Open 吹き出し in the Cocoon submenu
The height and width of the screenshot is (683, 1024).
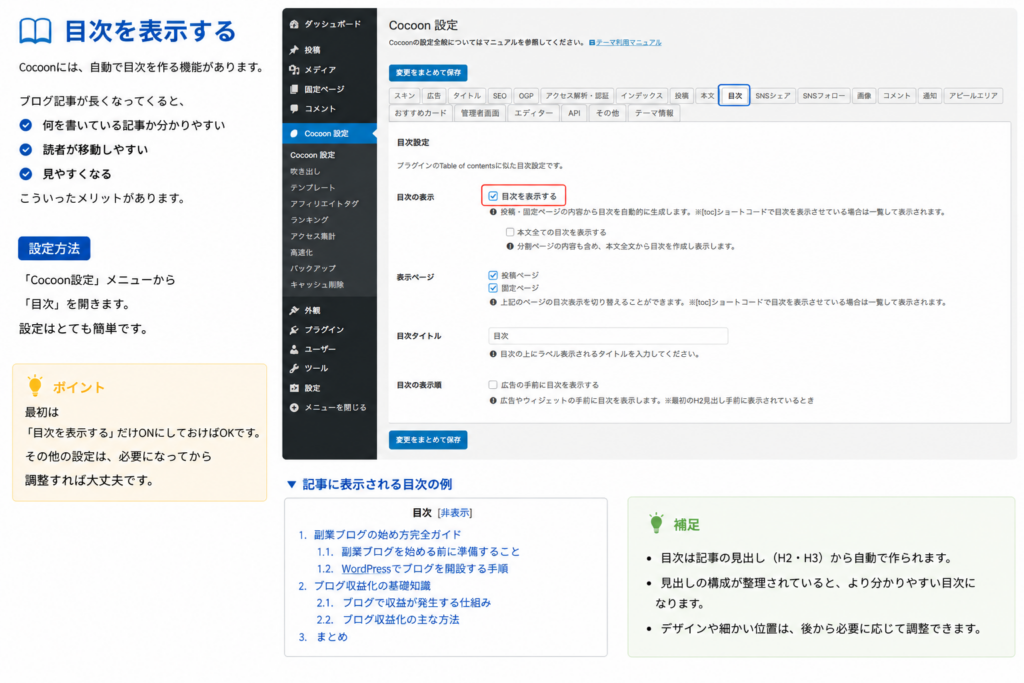[305, 171]
